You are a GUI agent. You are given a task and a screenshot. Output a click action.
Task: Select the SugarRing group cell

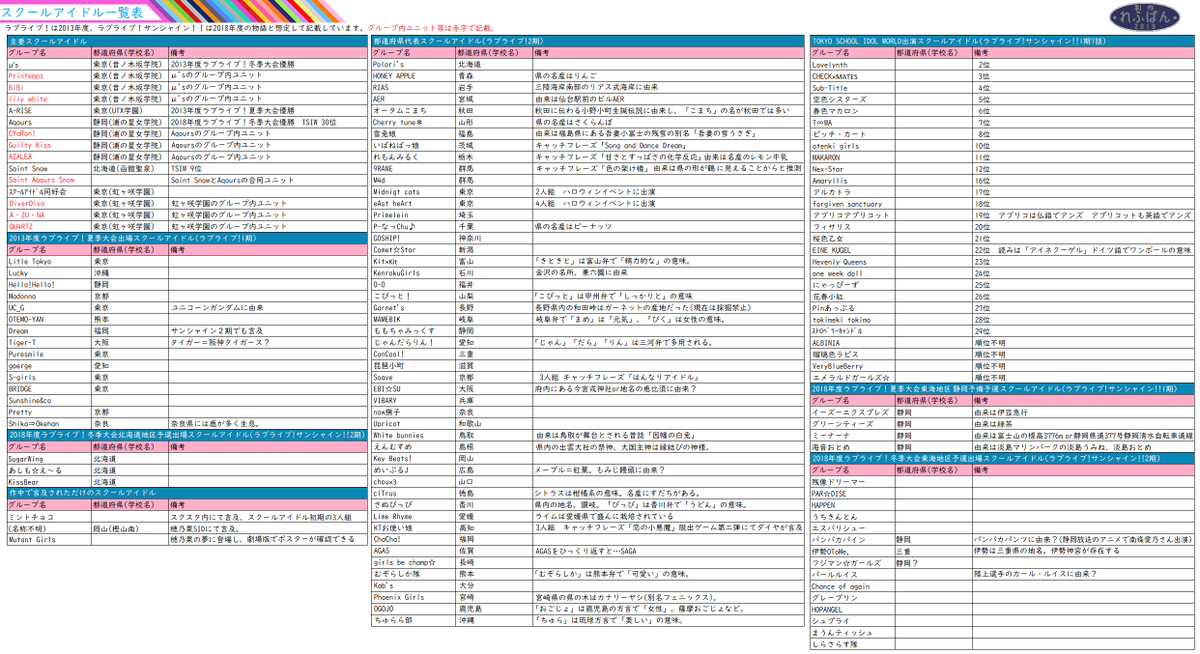pyautogui.click(x=49, y=457)
